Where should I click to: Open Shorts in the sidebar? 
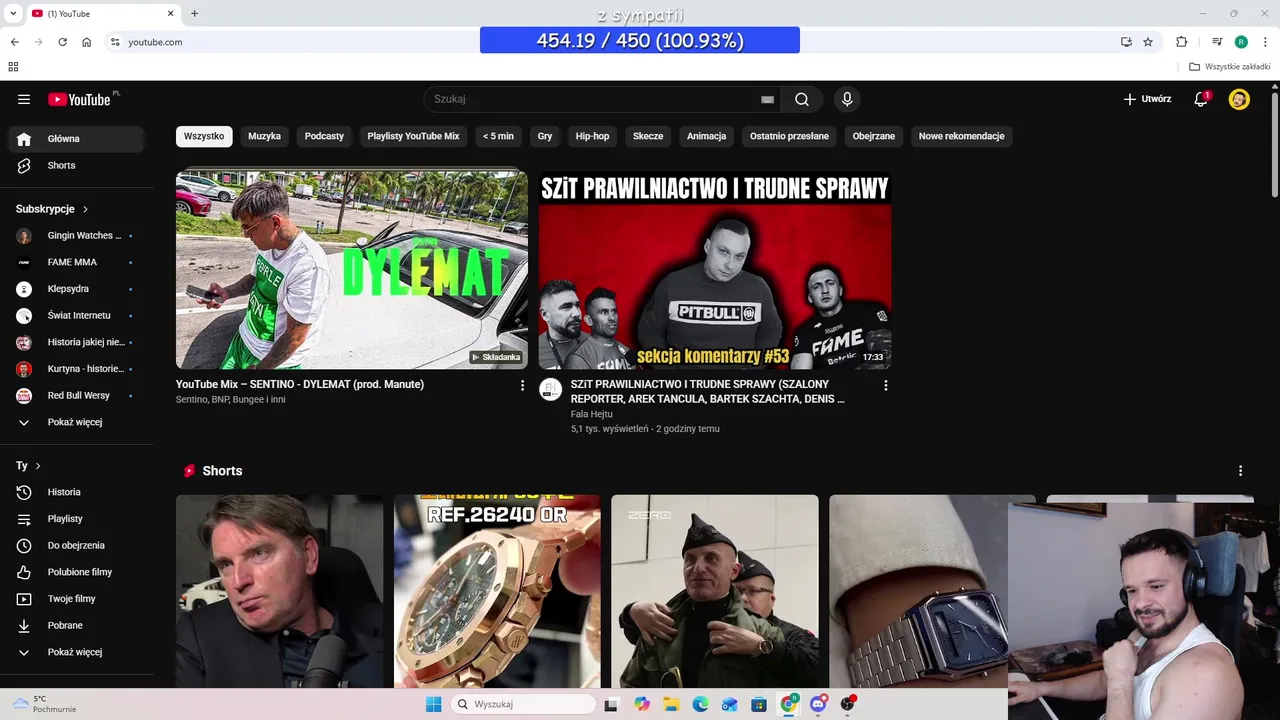(x=76, y=165)
